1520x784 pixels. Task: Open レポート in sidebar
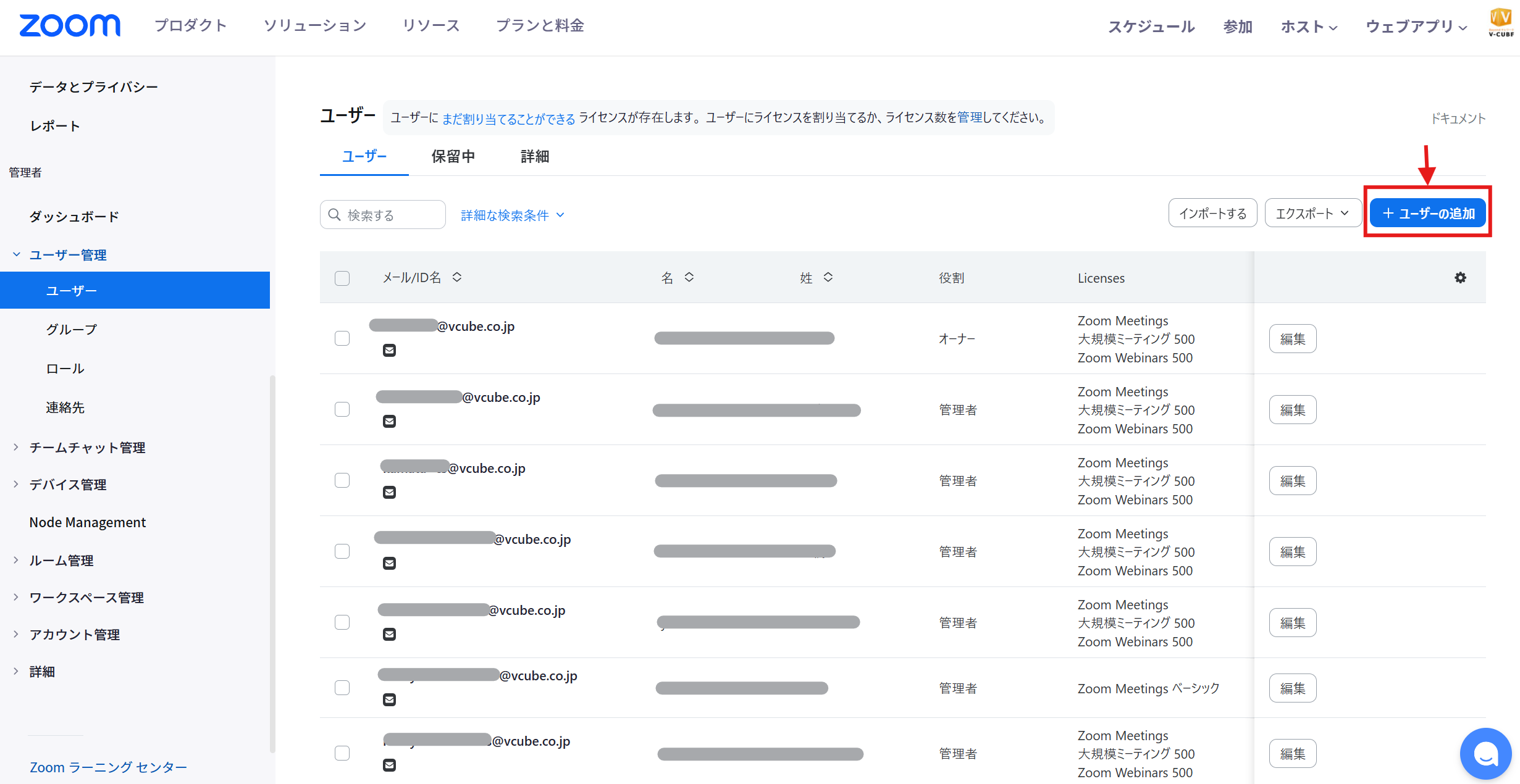point(55,126)
